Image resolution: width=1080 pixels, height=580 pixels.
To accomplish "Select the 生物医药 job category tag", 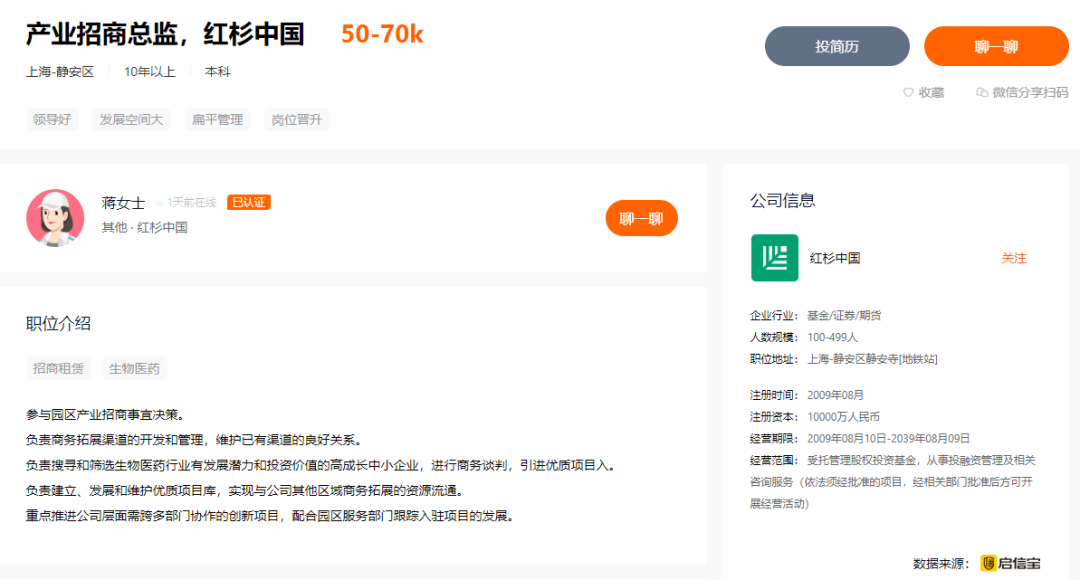I will click(137, 368).
